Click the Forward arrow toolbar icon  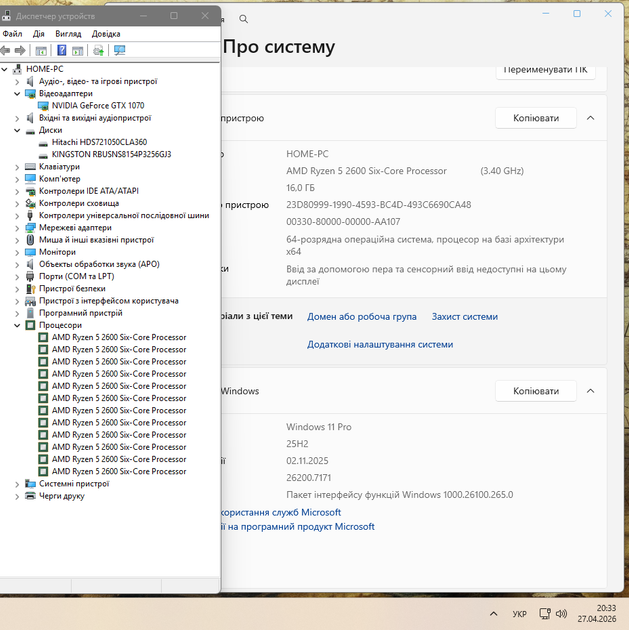tap(20, 50)
